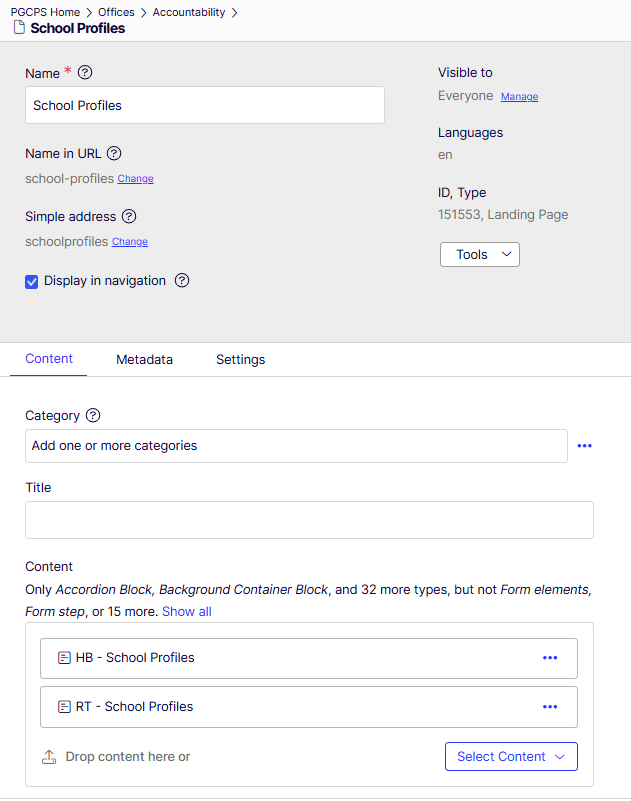Screen dimensions: 631x801
Task: Switch to the Metadata tab
Action: pyautogui.click(x=145, y=360)
